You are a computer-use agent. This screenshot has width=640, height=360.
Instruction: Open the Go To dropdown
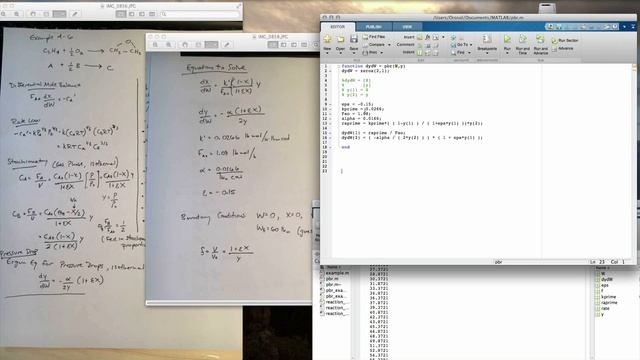(x=462, y=44)
